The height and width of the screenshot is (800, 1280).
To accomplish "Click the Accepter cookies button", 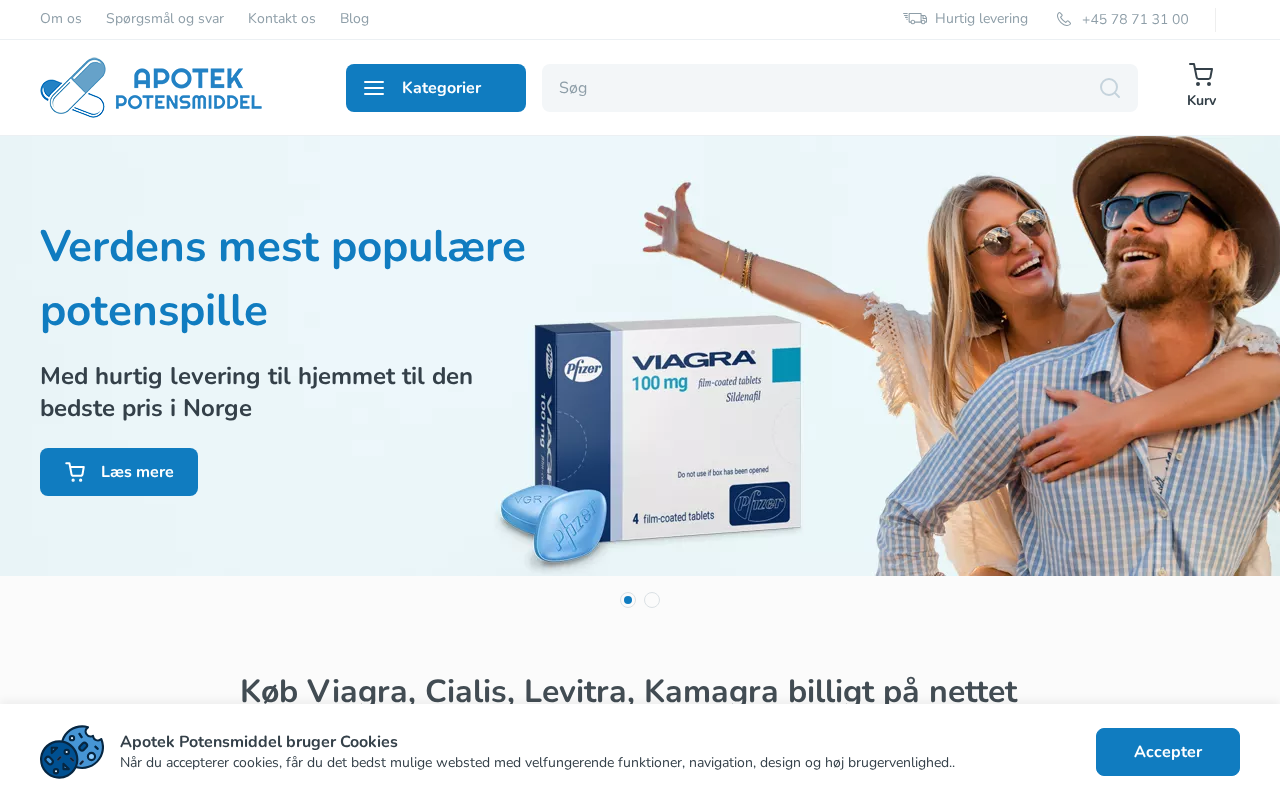I will [x=1168, y=752].
